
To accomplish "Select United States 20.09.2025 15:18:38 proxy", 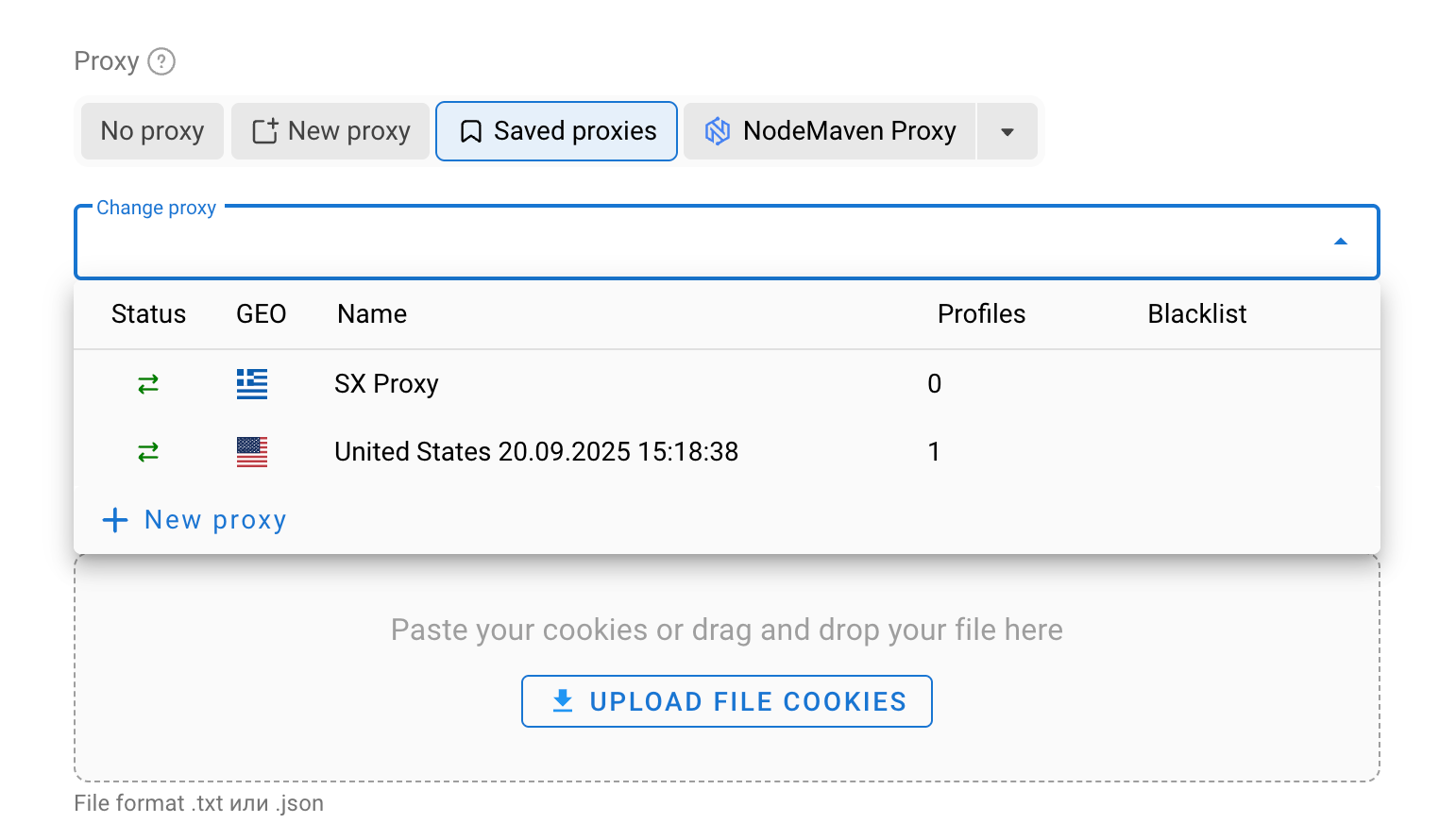I will click(x=536, y=452).
